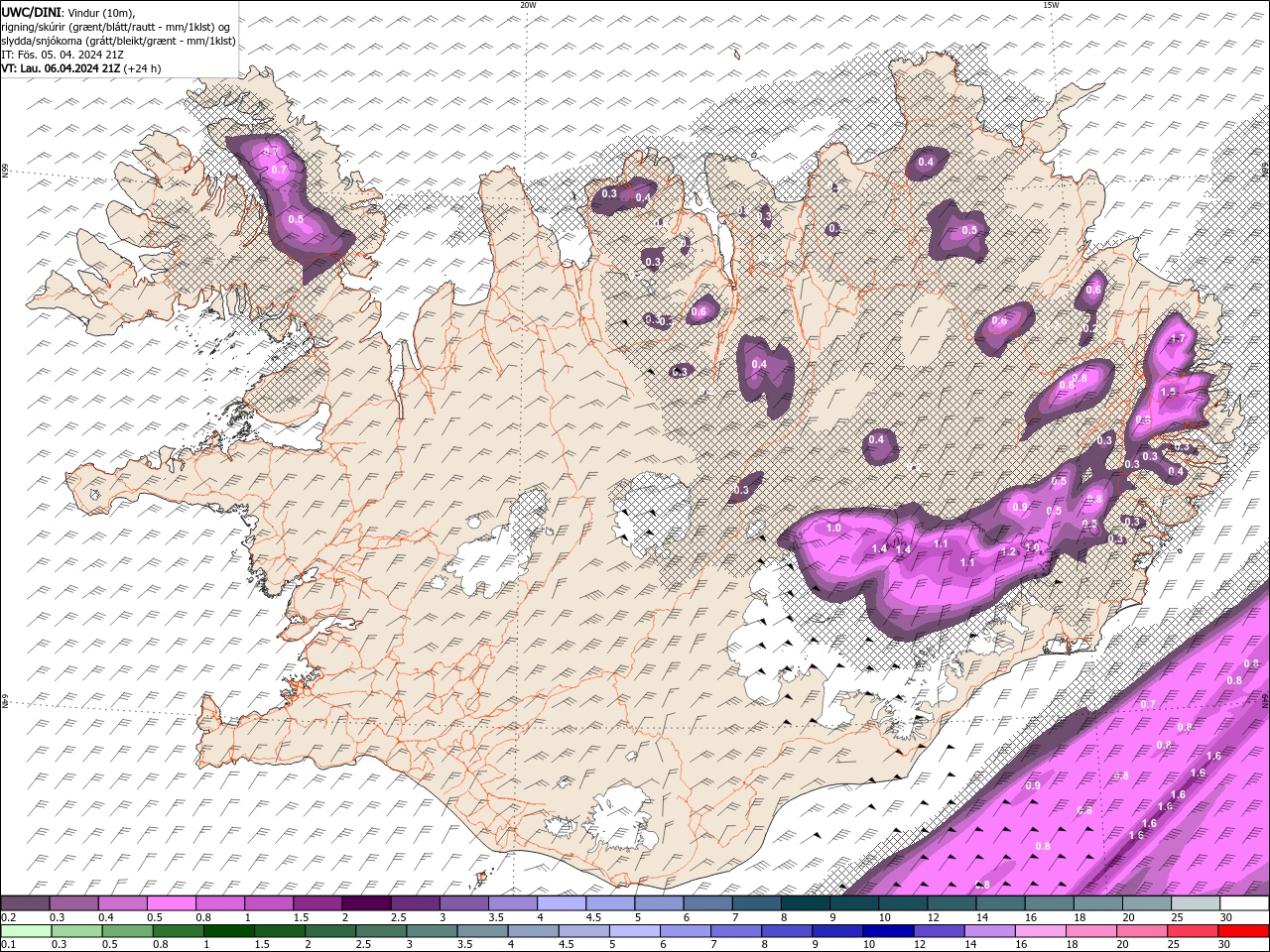Click the 'slydda/snjókoma' description line
The image size is (1270, 952).
click(118, 41)
